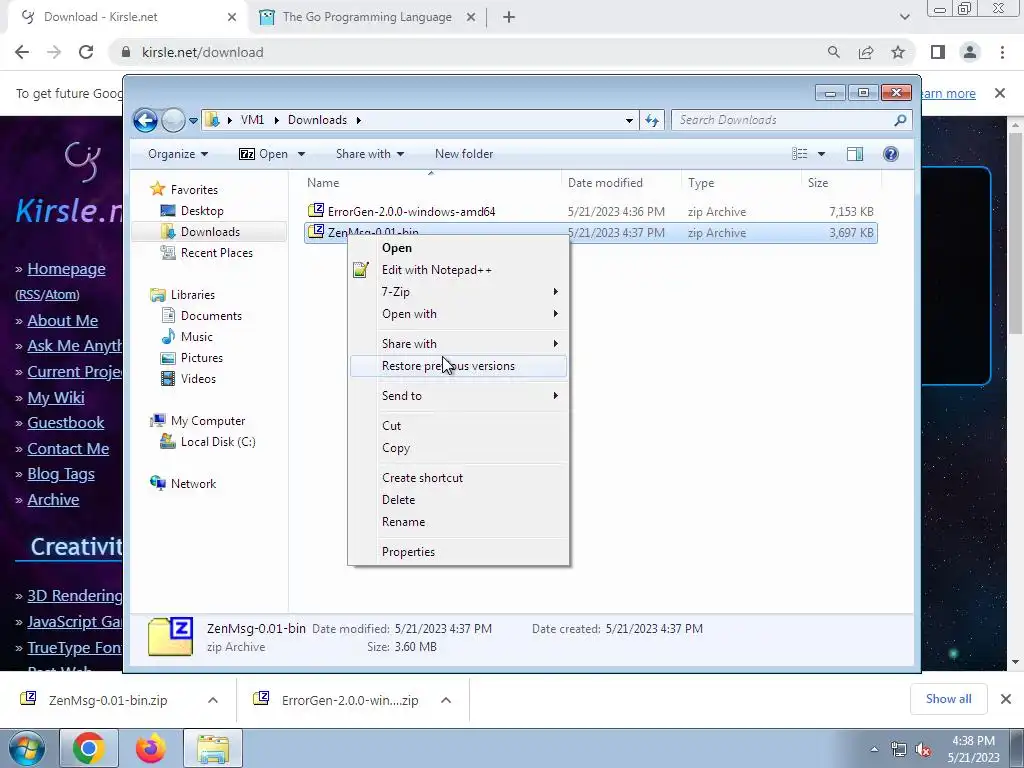Viewport: 1024px width, 768px height.
Task: Close the Chrome downloads bar
Action: [x=1006, y=699]
